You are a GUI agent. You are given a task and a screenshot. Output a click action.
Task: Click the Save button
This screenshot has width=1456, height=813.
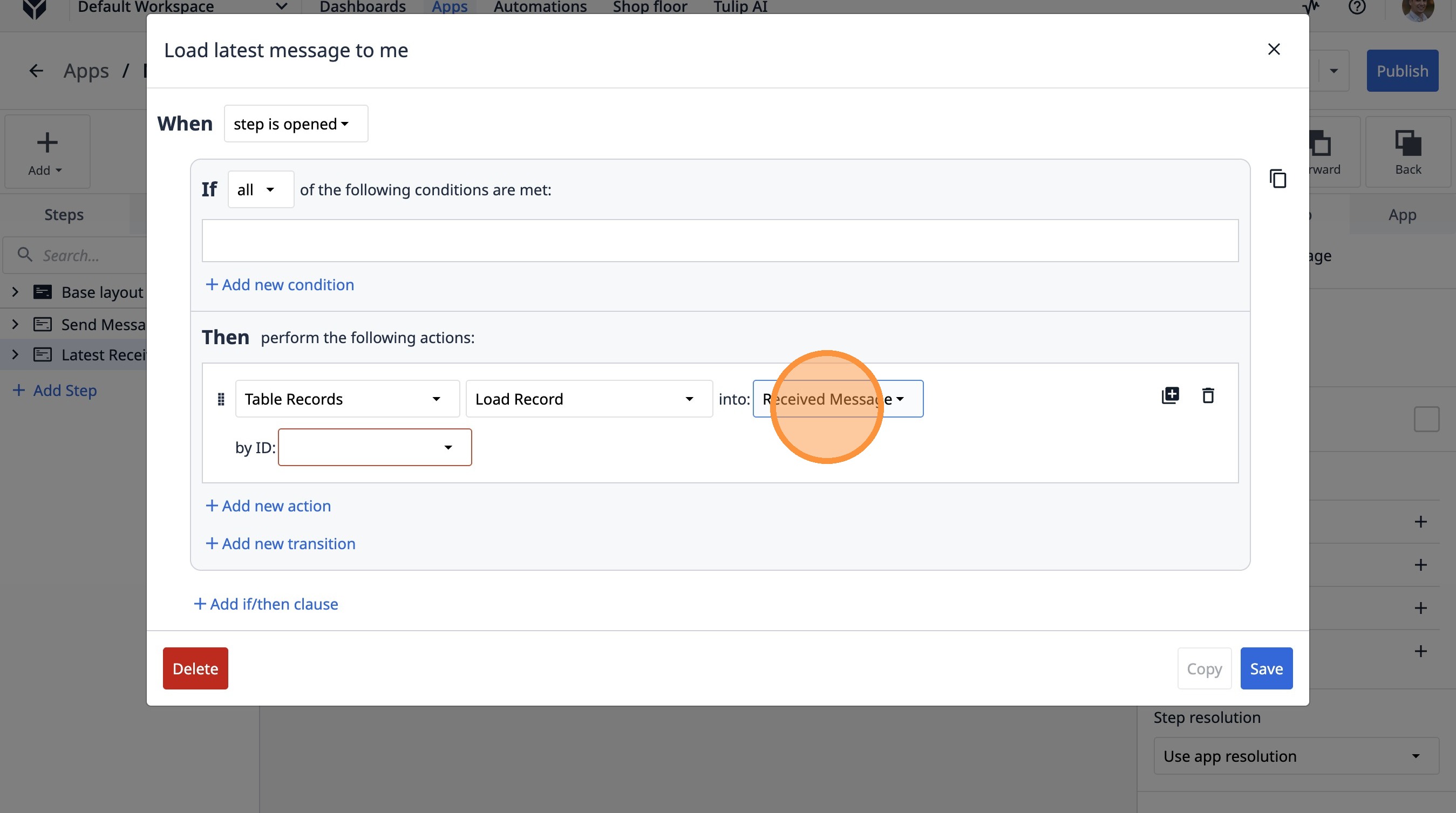point(1266,668)
